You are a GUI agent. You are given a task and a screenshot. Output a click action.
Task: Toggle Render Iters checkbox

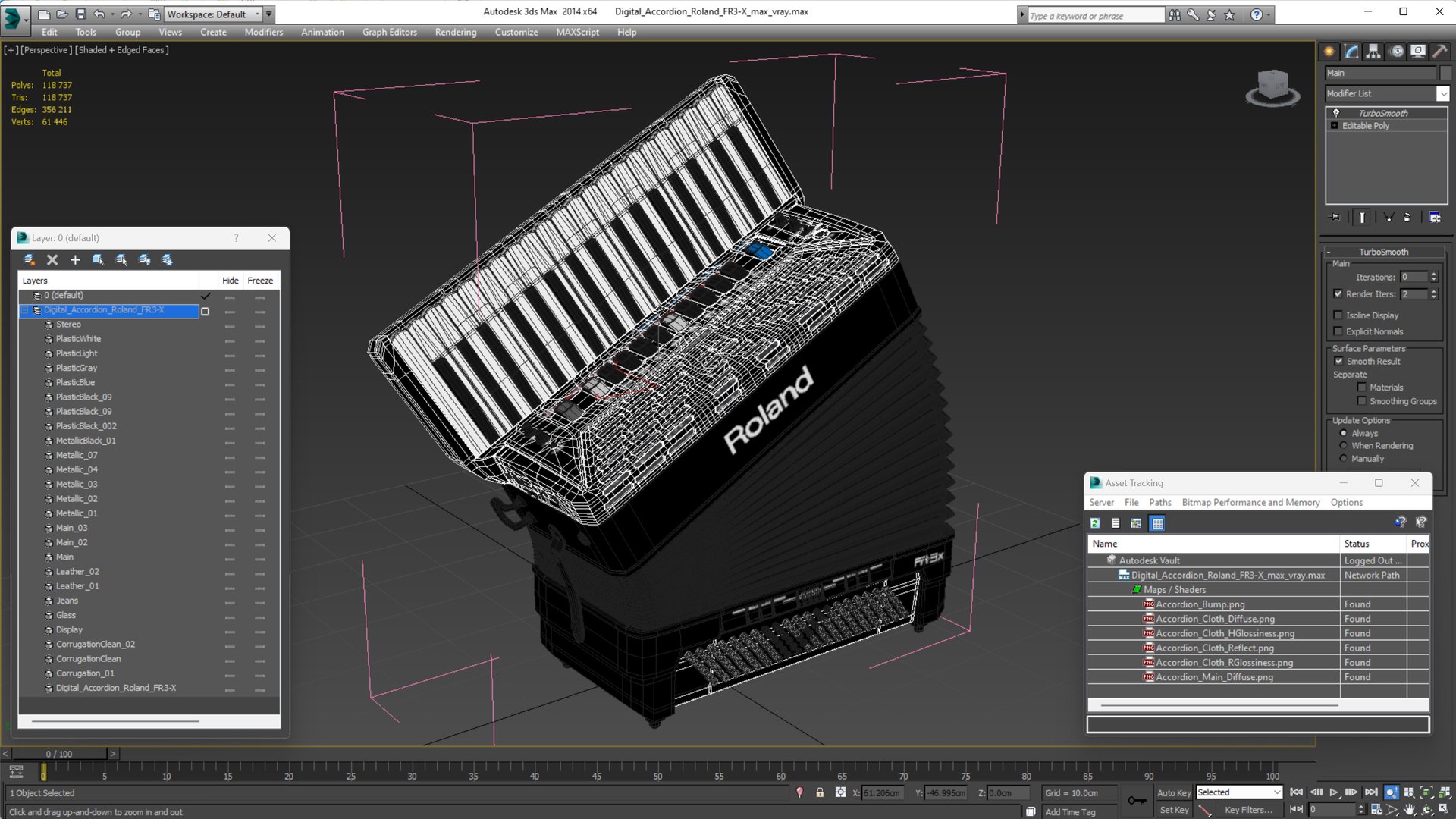[1338, 293]
